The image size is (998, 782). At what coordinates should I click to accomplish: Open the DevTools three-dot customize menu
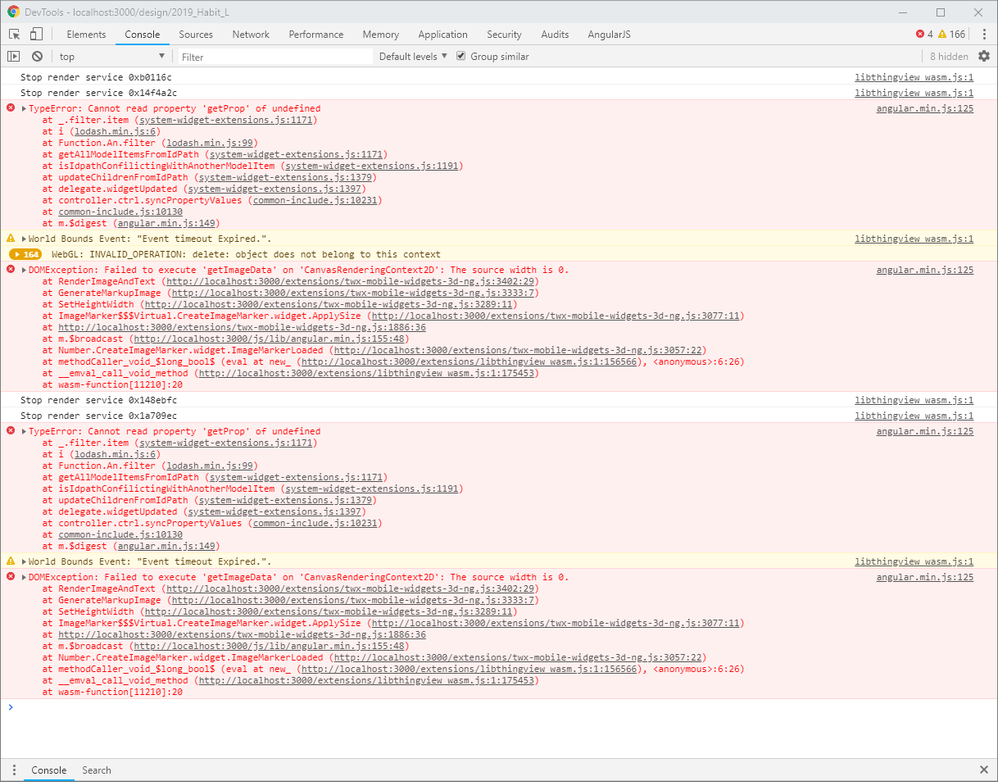[984, 34]
